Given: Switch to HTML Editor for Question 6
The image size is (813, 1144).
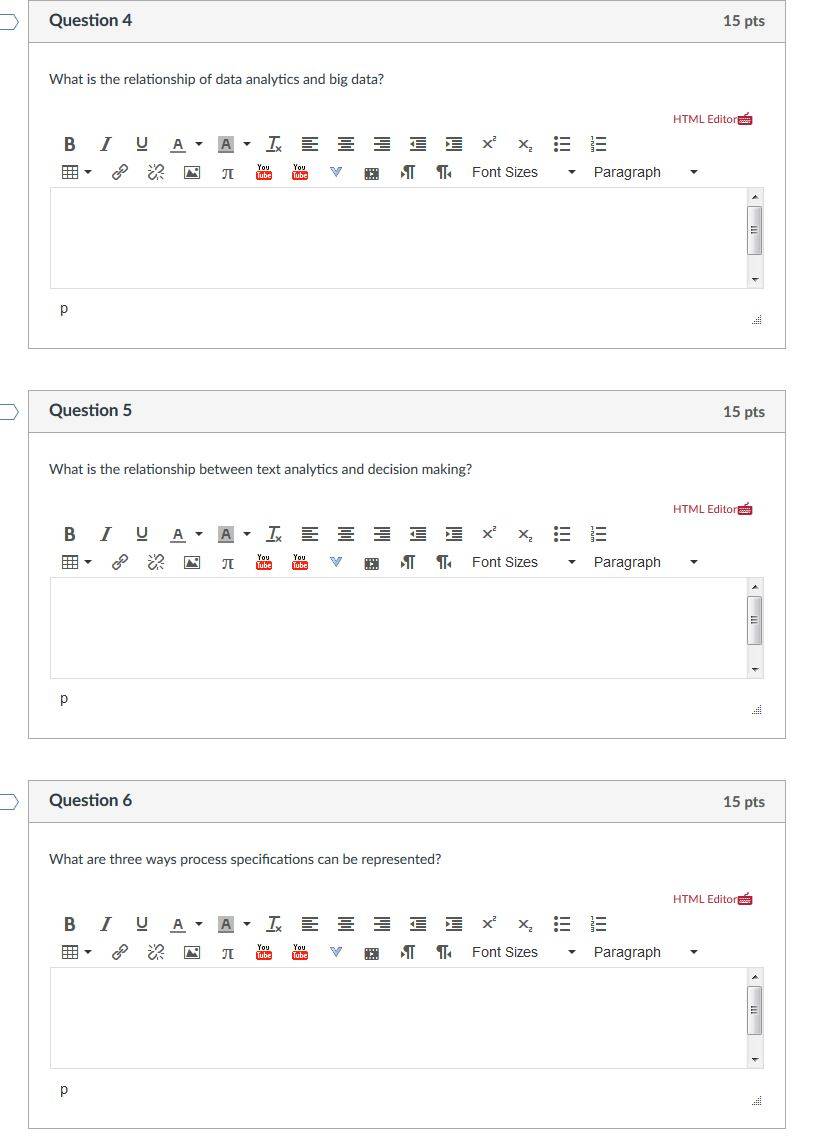Looking at the screenshot, I should click(x=712, y=899).
